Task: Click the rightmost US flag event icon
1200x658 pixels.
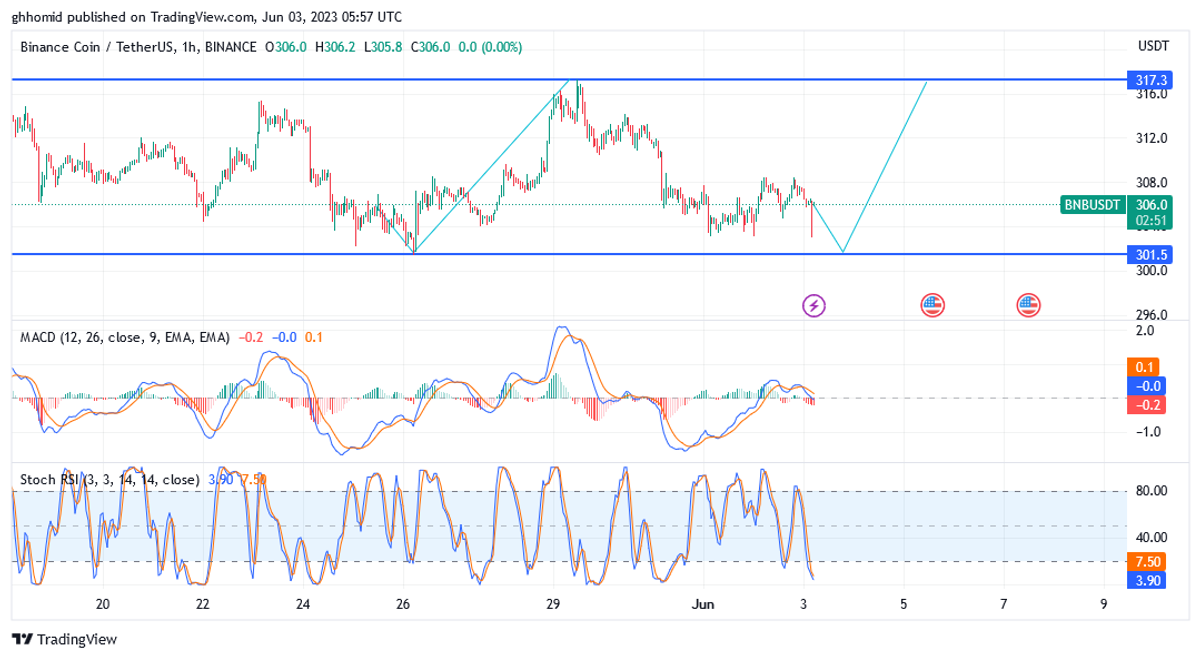Action: click(1029, 305)
